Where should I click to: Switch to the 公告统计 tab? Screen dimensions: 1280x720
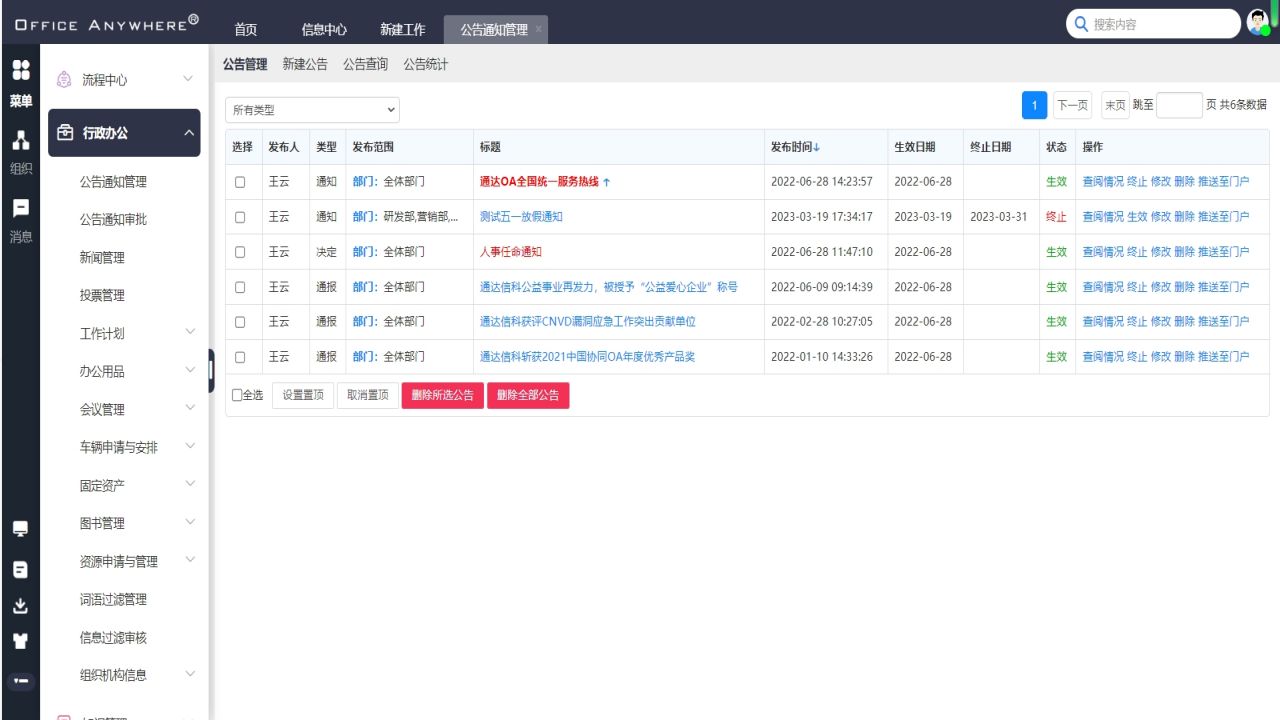(424, 63)
